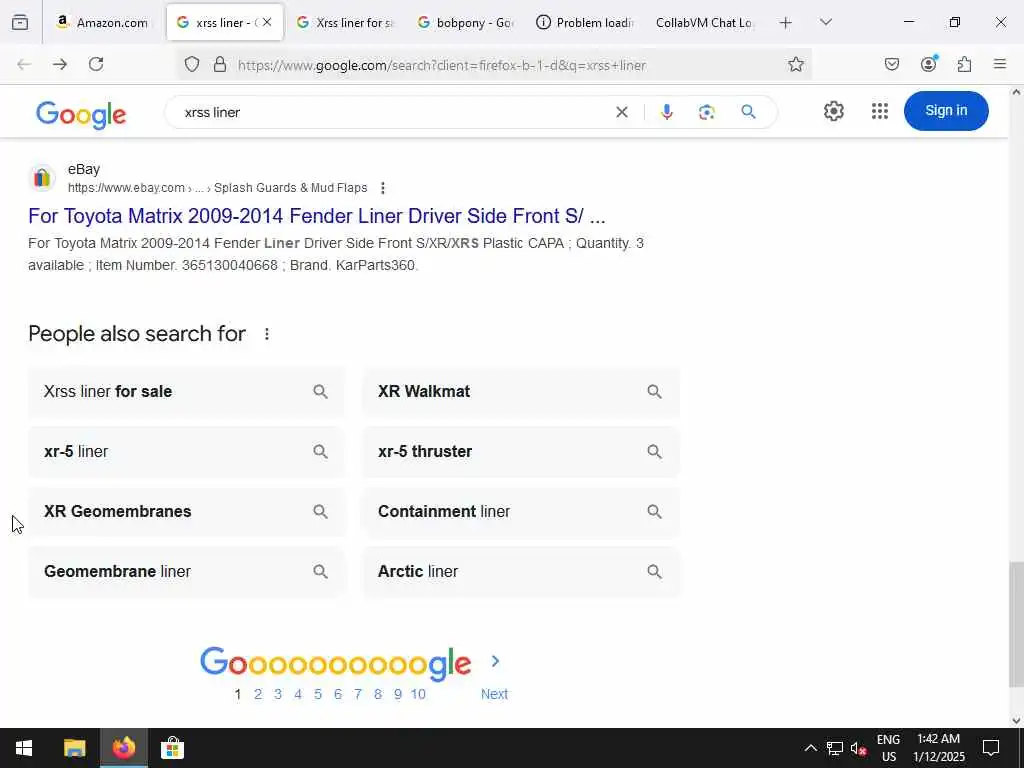This screenshot has height=768, width=1024.
Task: Close the xrss liner tab
Action: pyautogui.click(x=267, y=22)
